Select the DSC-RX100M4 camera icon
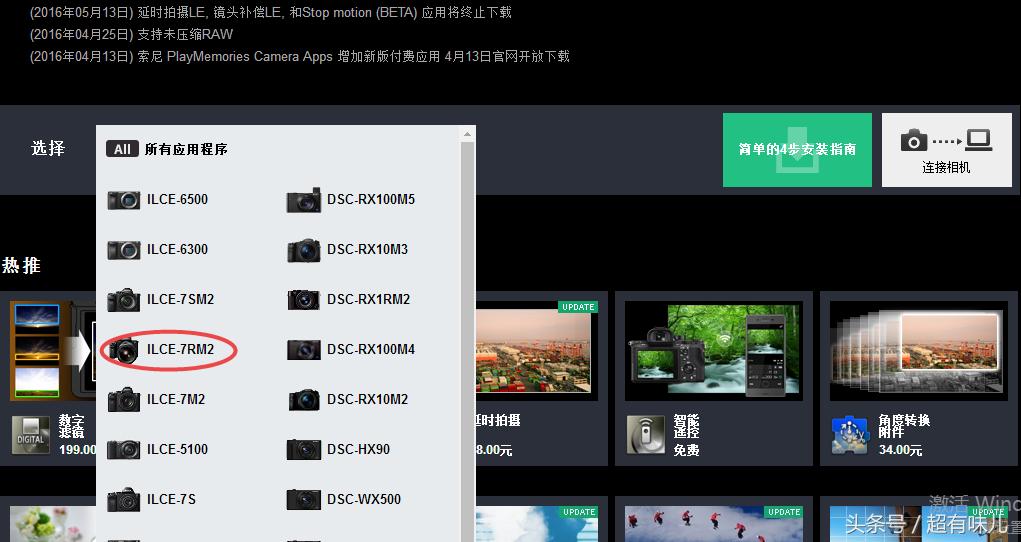The height and width of the screenshot is (542, 1021). point(304,350)
